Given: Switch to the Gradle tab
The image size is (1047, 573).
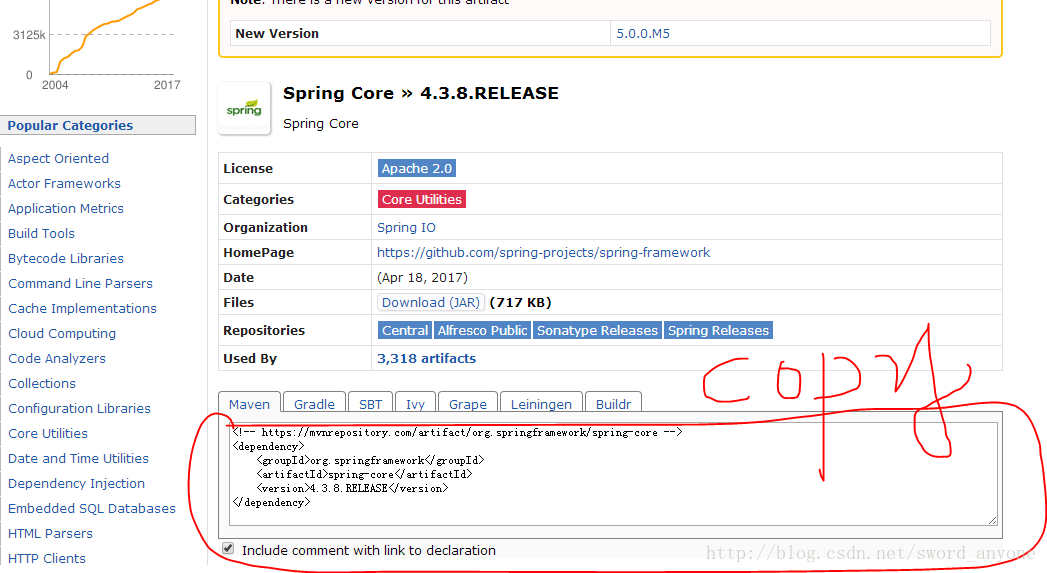Looking at the screenshot, I should (x=314, y=403).
